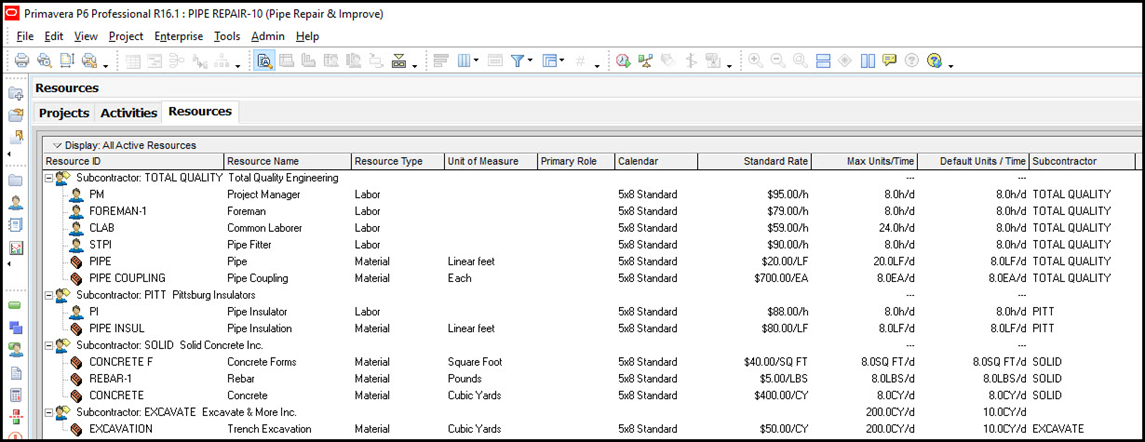The height and width of the screenshot is (442, 1145).
Task: Click the Level Resources icon
Action: [x=645, y=61]
